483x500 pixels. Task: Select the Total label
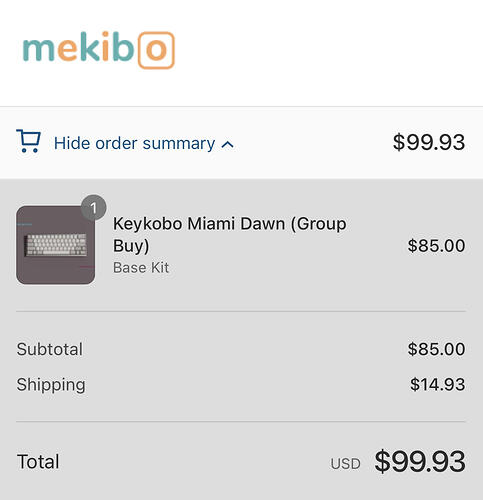[x=38, y=462]
